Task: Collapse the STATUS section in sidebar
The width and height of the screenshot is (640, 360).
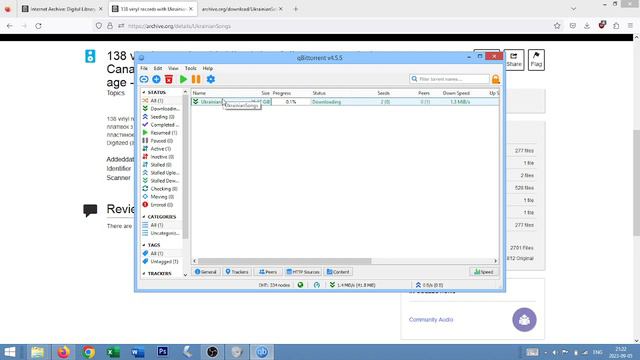Action: 144,93
